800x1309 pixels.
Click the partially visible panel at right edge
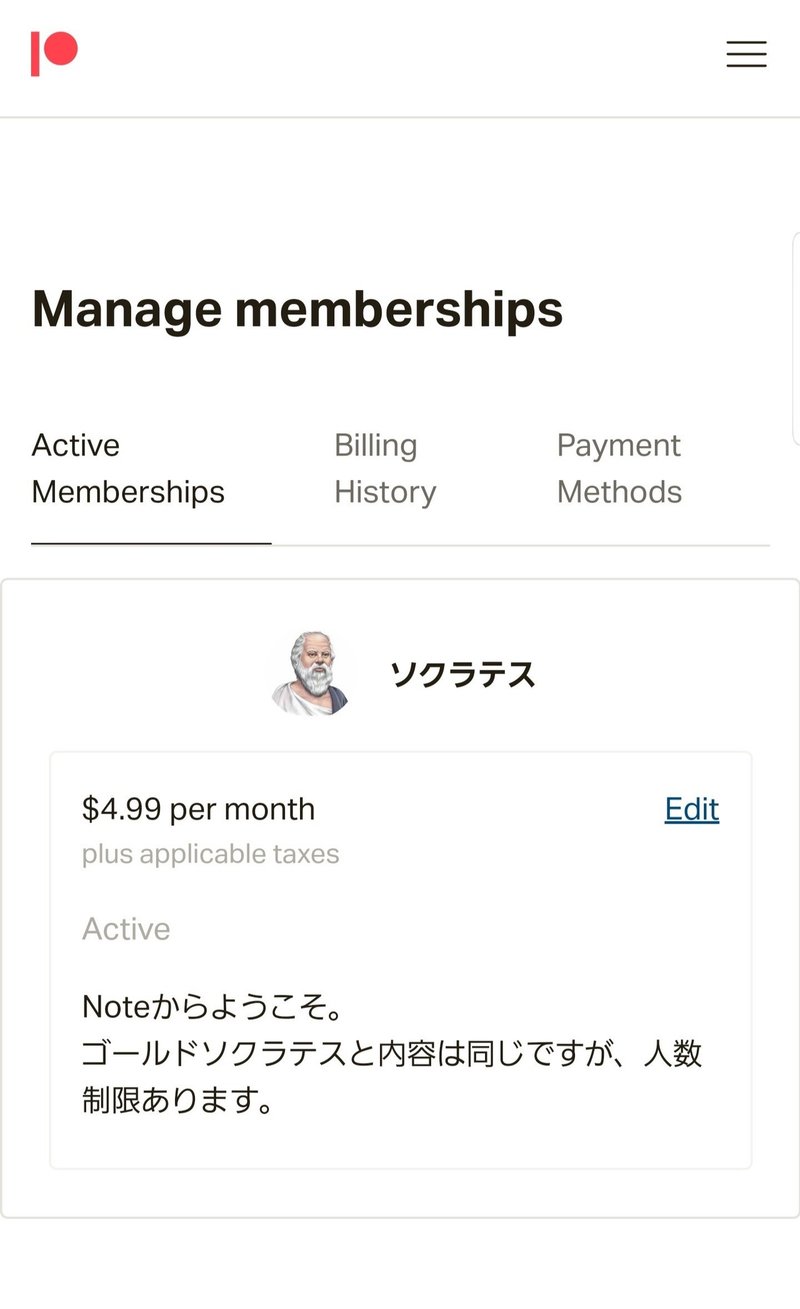pos(796,338)
